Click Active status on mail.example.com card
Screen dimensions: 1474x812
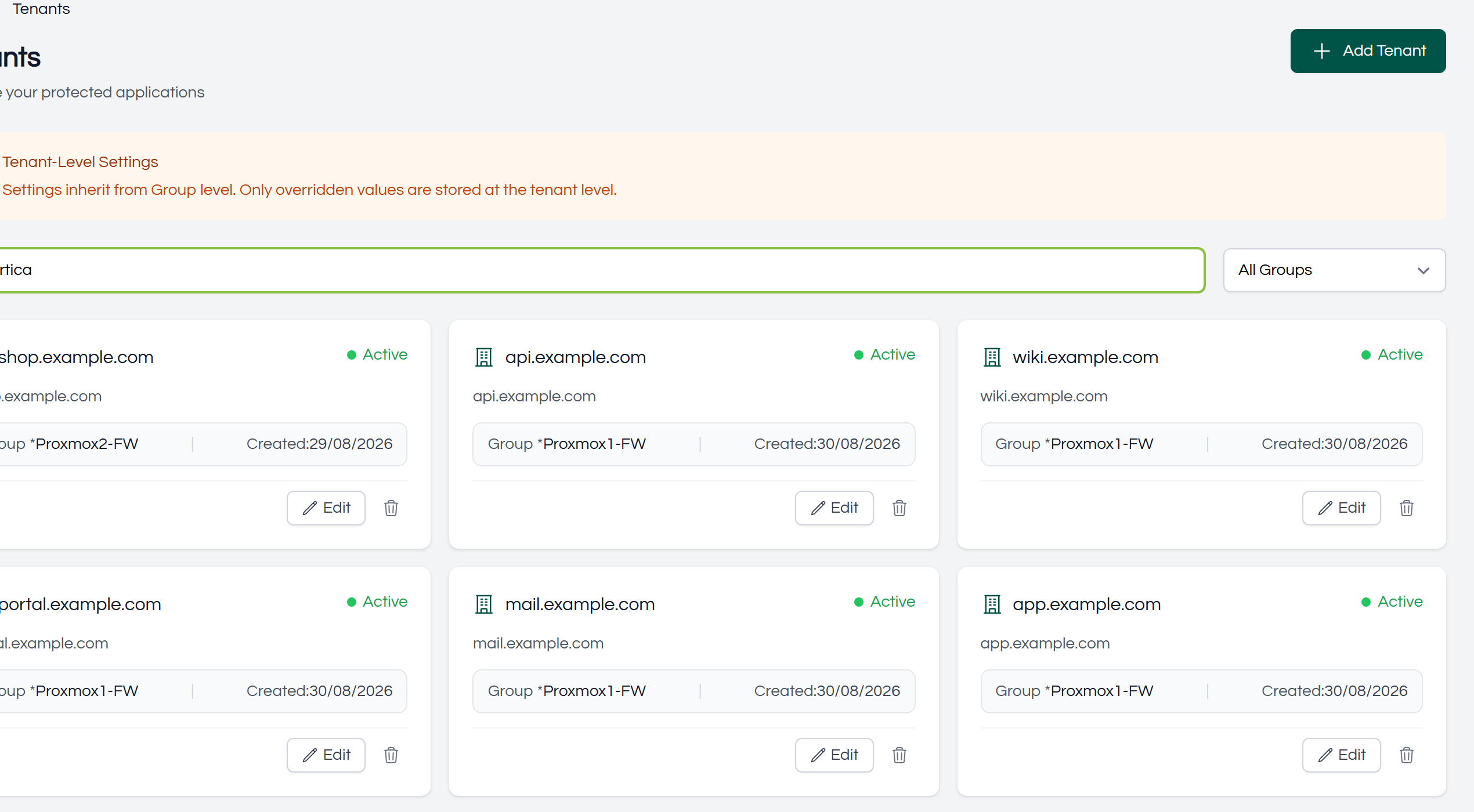(x=885, y=601)
